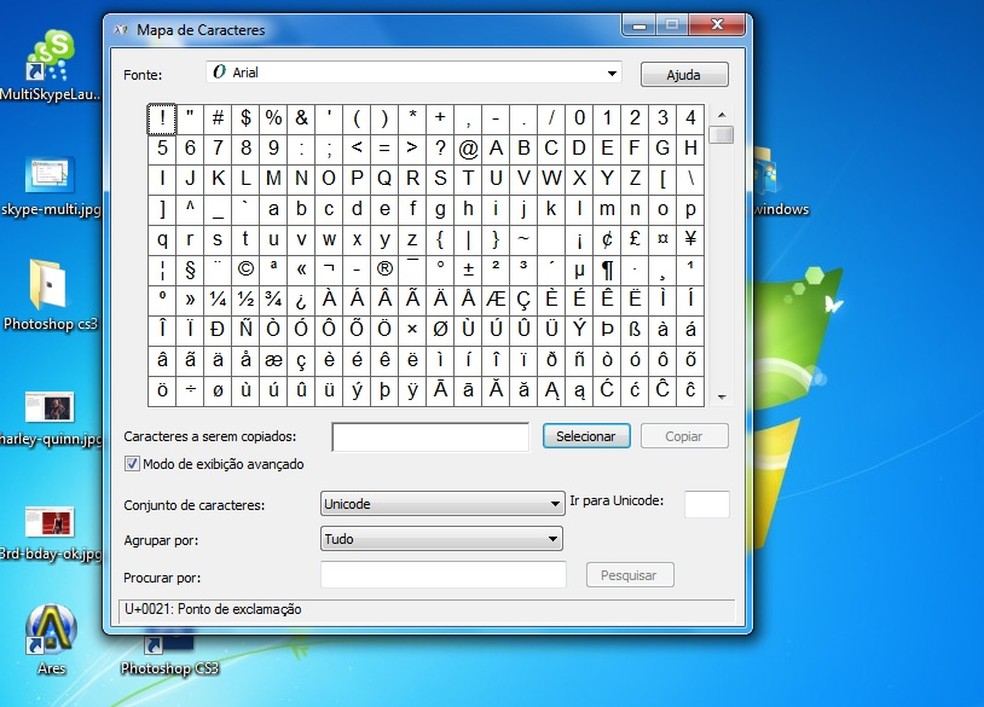Click the Character Map title bar icon
Image resolution: width=984 pixels, height=707 pixels.
point(120,29)
